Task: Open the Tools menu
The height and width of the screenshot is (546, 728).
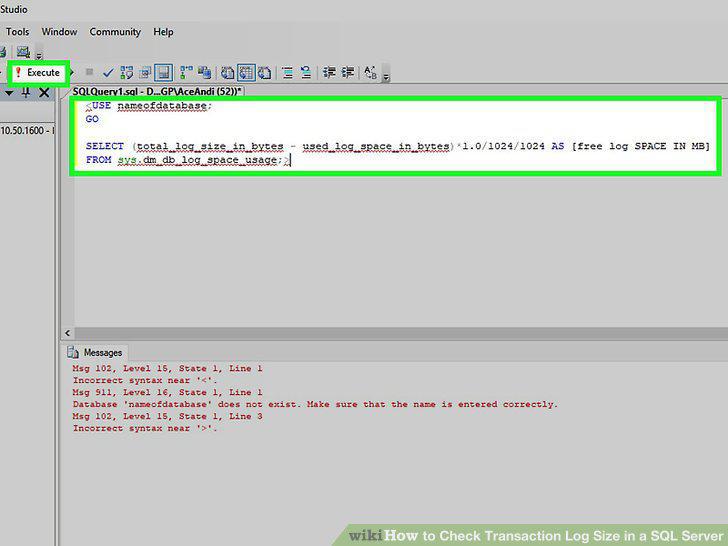Action: [x=18, y=32]
